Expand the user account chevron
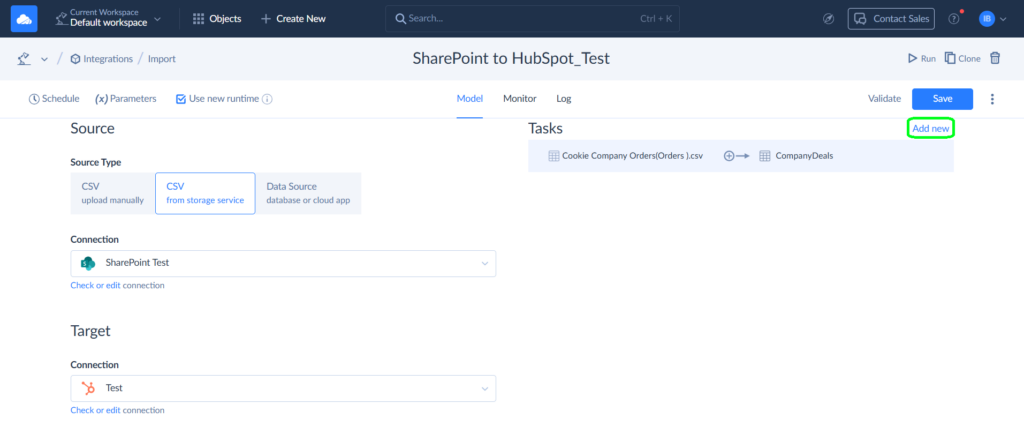1024x441 pixels. tap(1003, 19)
